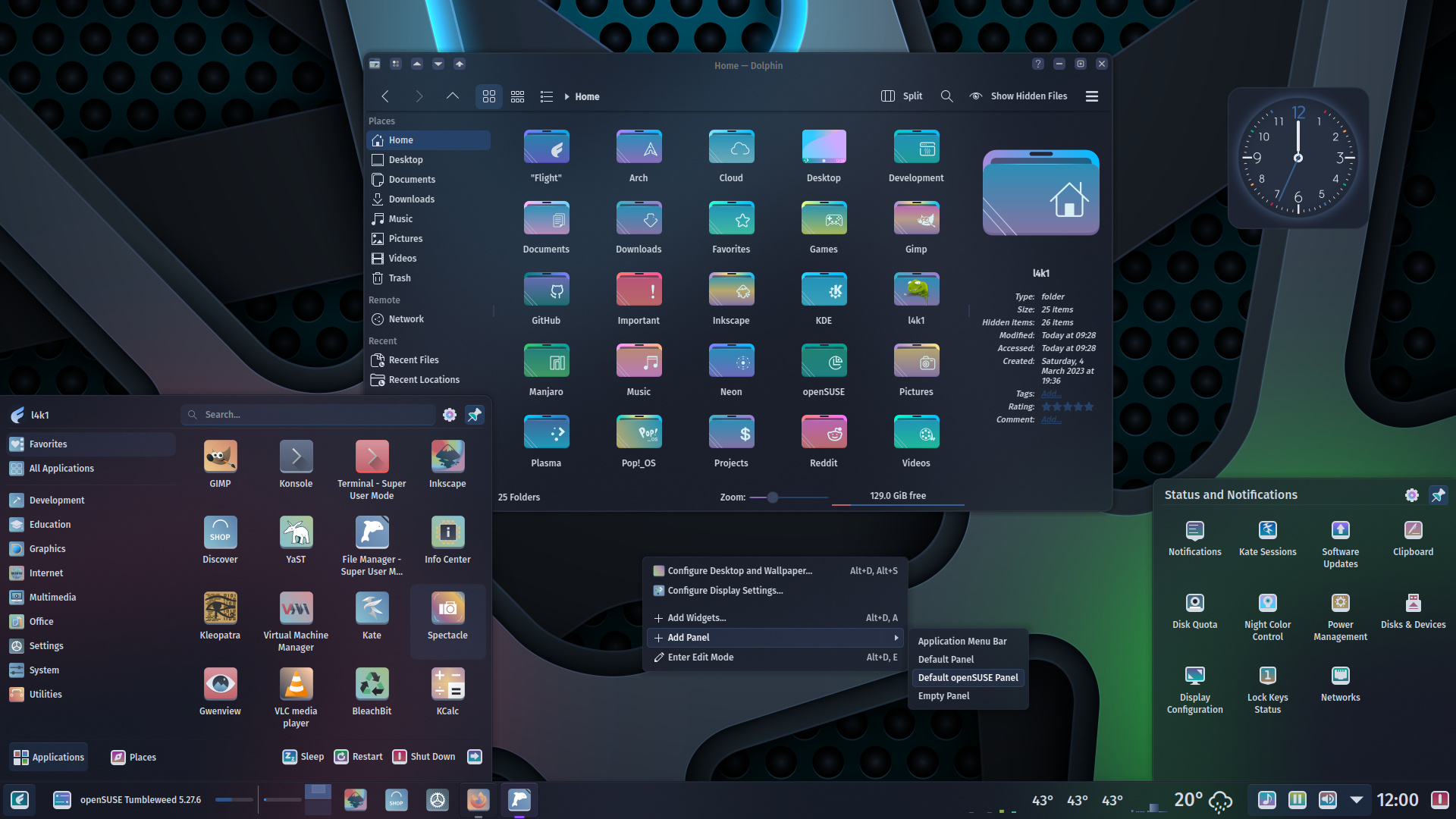Open Night Color Control tray item

(x=1267, y=617)
